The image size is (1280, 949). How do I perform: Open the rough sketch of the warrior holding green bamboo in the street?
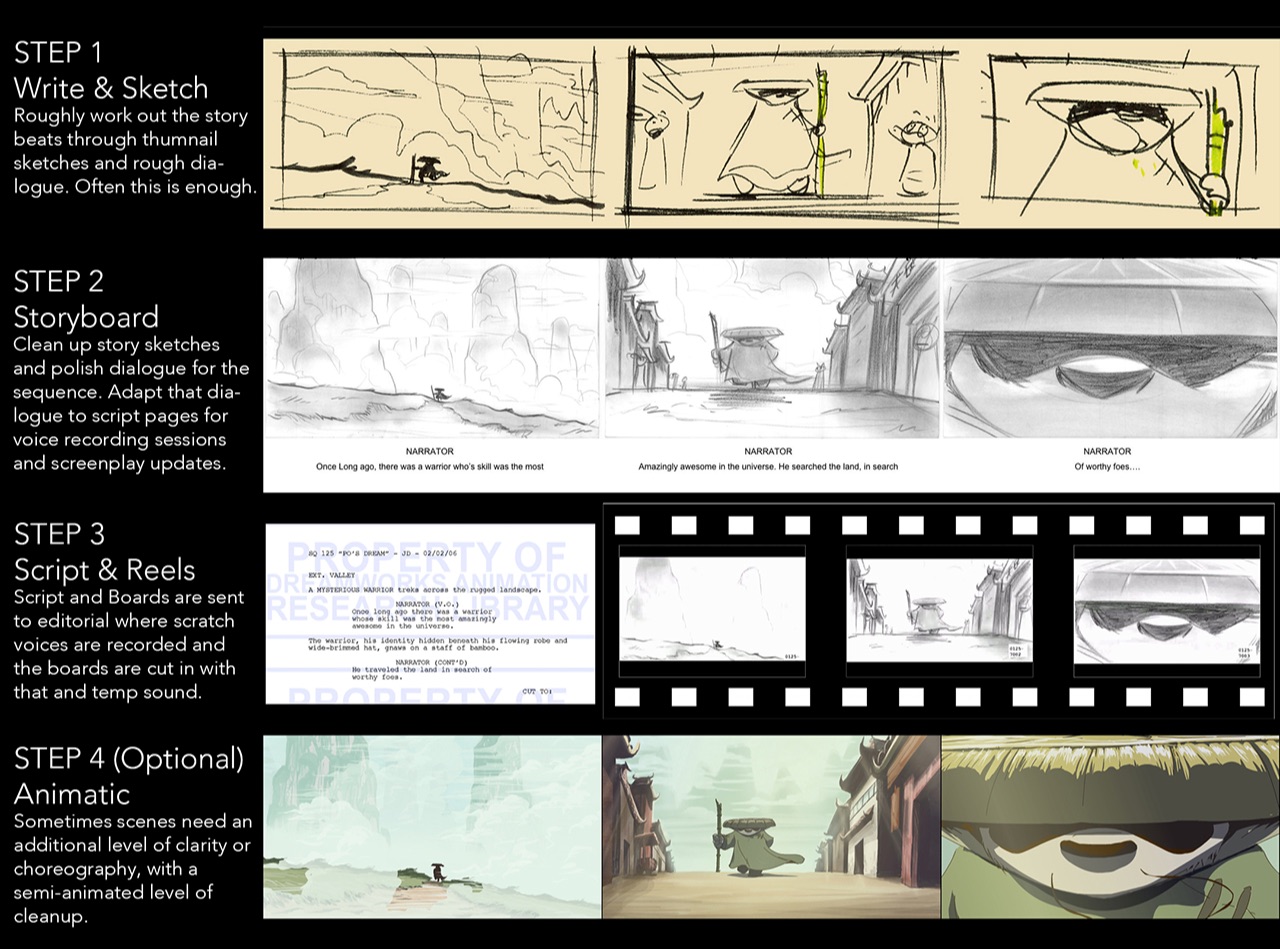click(786, 133)
